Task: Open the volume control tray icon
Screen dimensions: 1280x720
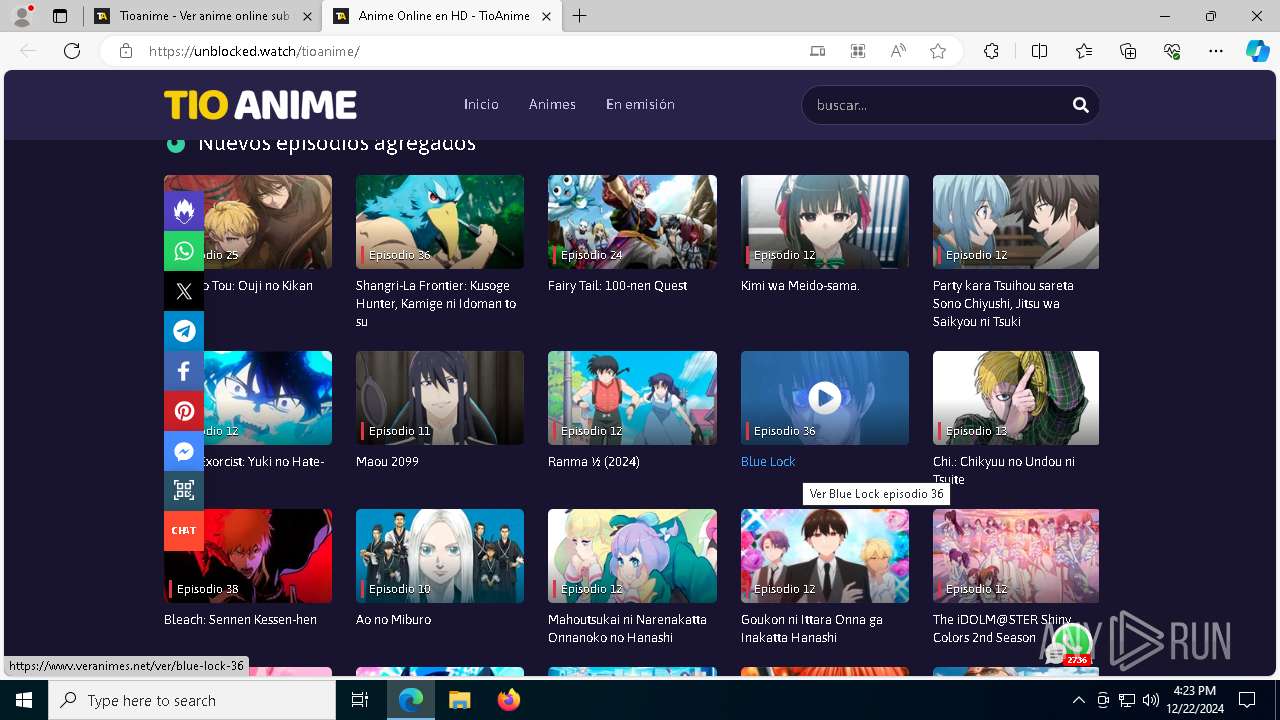Action: [1150, 700]
